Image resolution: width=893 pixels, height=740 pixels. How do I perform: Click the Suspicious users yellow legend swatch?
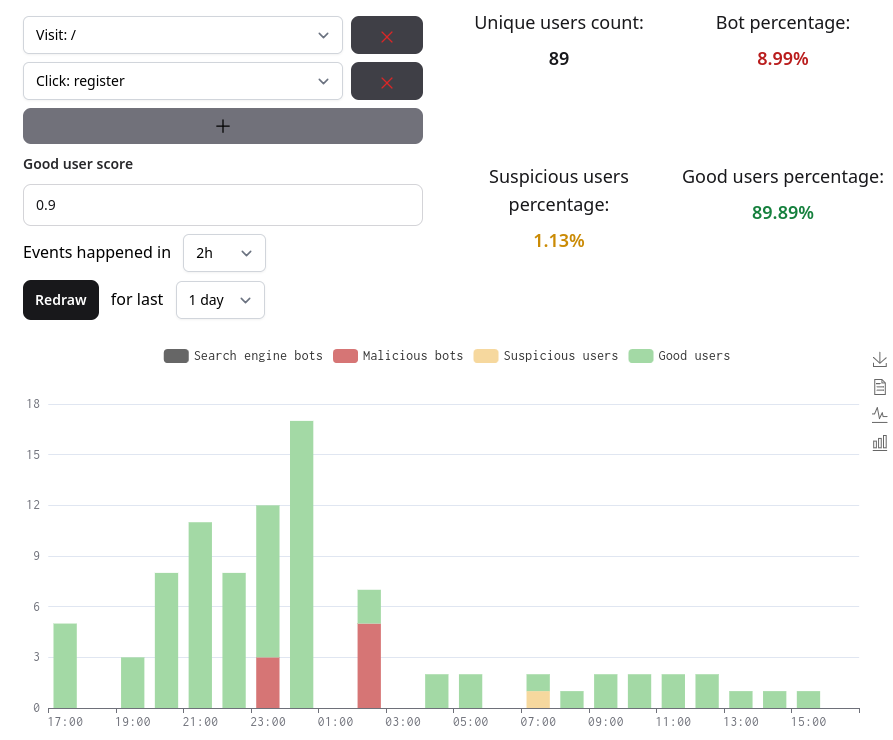point(485,356)
